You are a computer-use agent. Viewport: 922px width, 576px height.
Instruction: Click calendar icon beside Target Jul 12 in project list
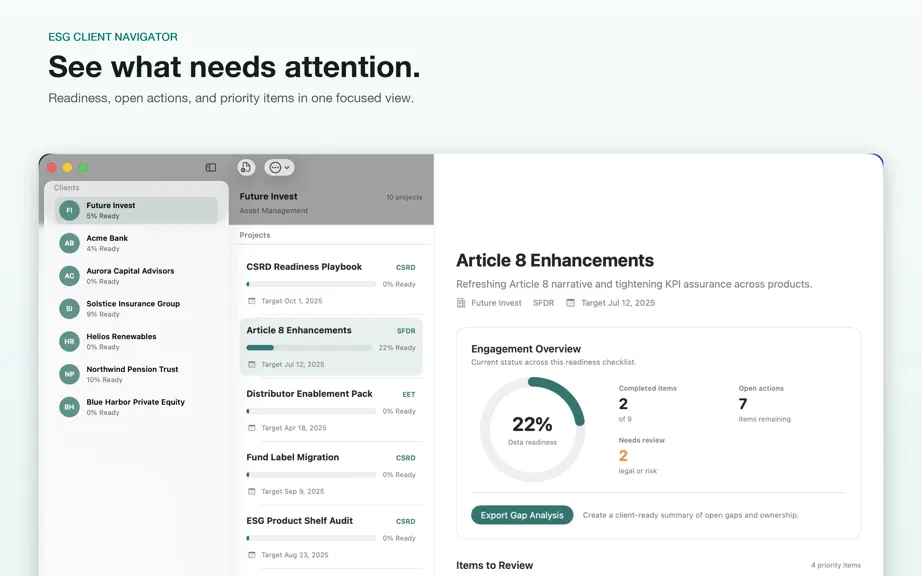[x=252, y=364]
